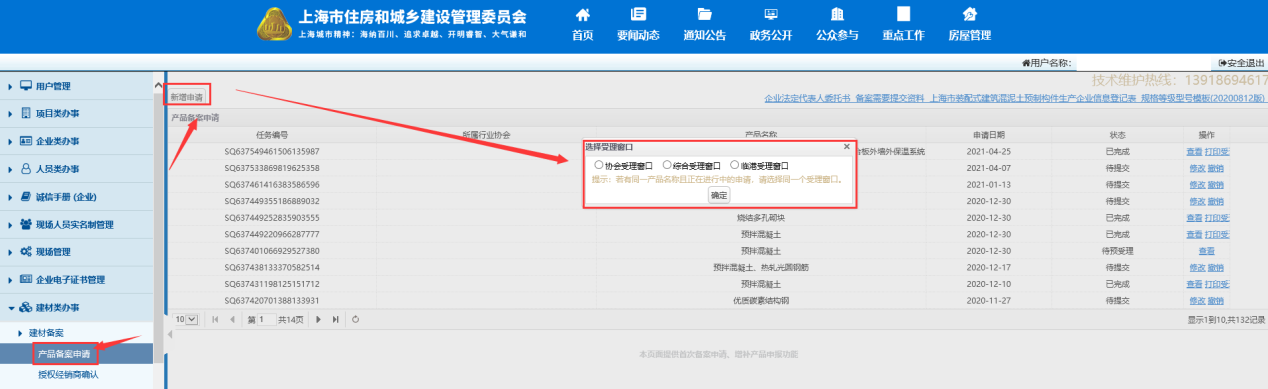Refresh the product filing grid
Image resolution: width=1268 pixels, height=389 pixels.
(356, 319)
